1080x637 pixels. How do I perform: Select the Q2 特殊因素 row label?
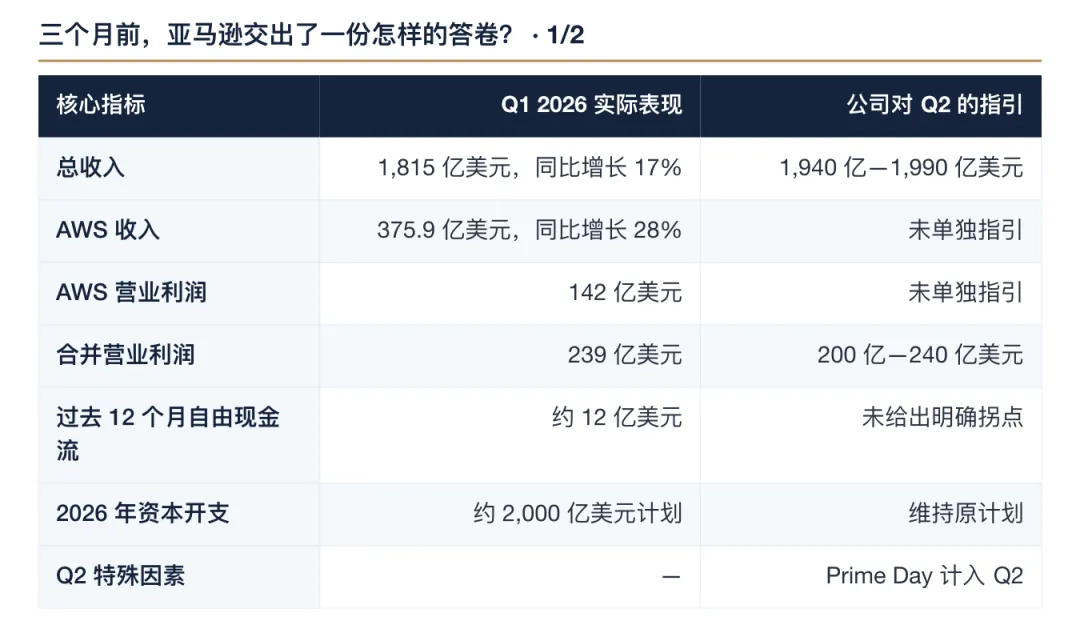[x=121, y=575]
